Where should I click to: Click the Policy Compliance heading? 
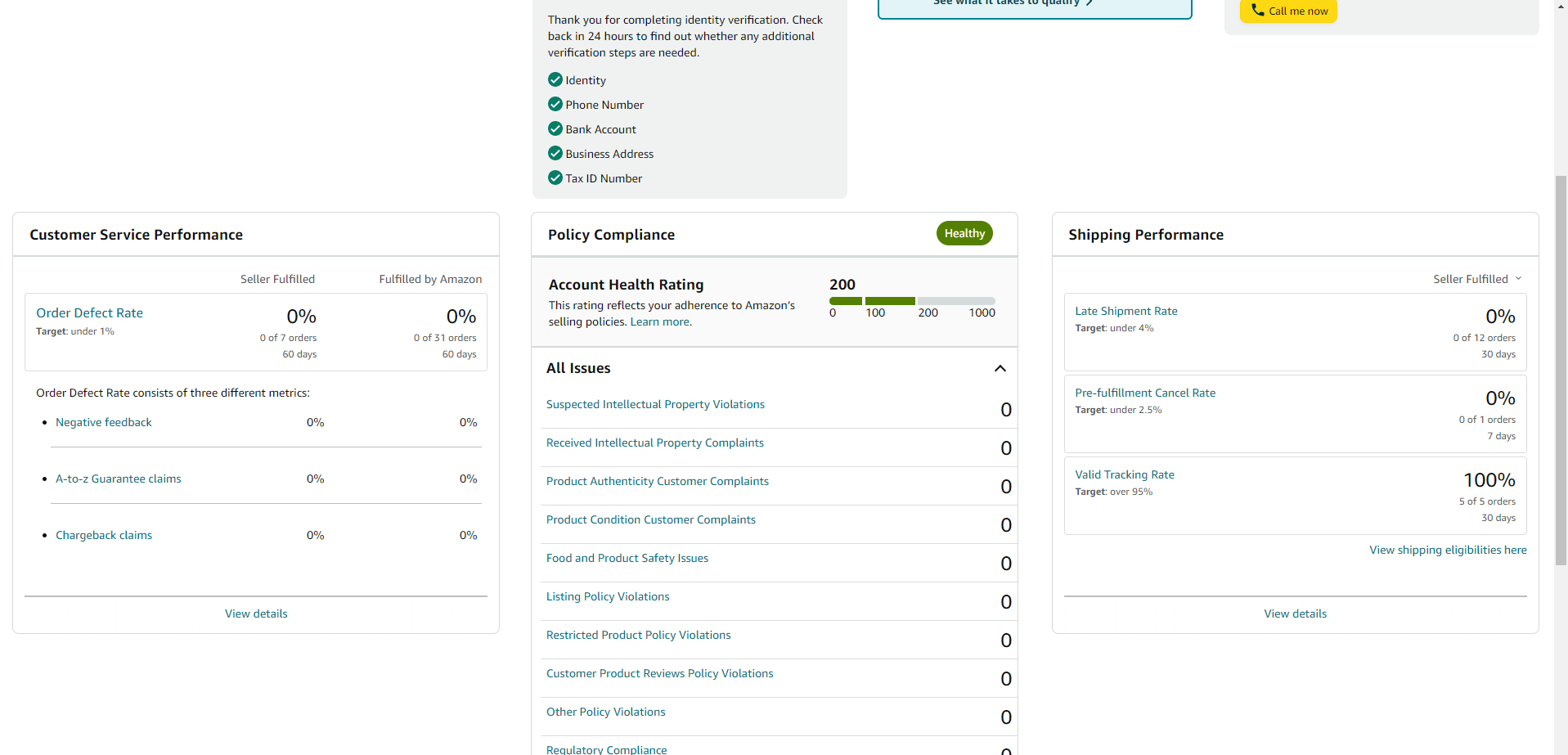(x=611, y=235)
